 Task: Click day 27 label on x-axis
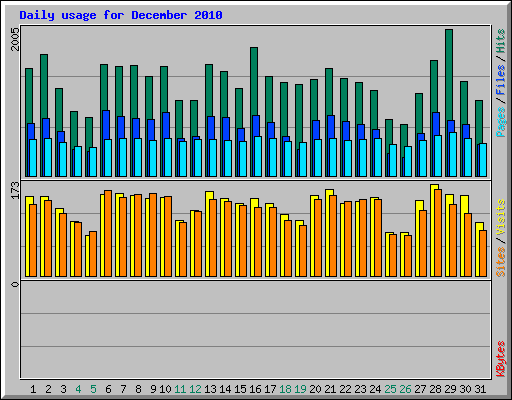(420, 389)
